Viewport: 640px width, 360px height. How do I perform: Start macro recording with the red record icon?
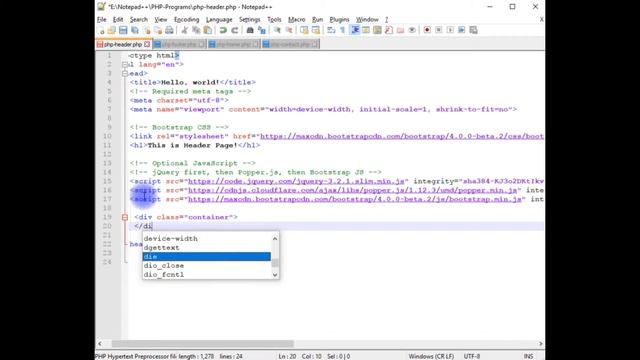pos(427,30)
